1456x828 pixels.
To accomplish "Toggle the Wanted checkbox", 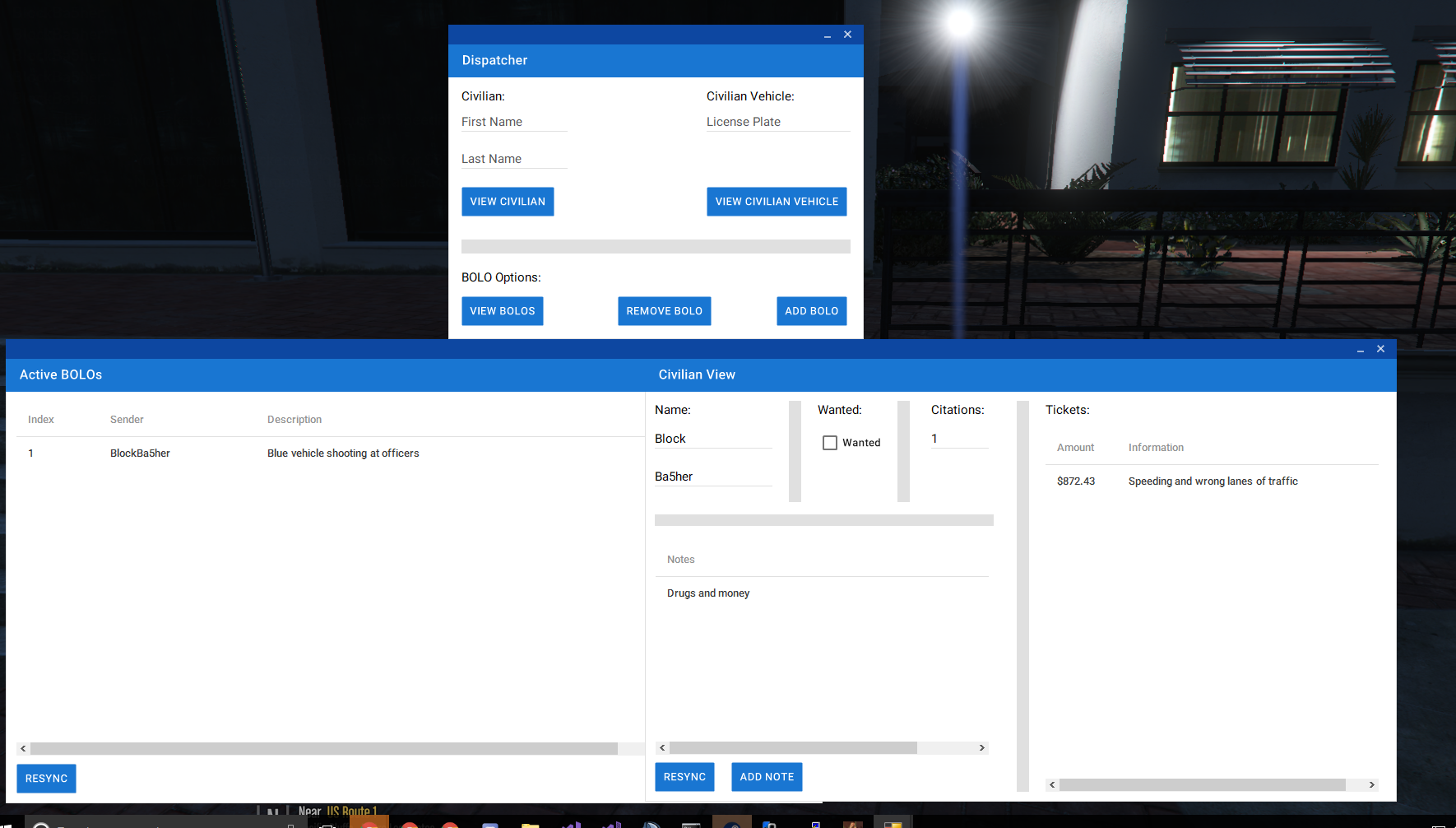I will (x=830, y=443).
